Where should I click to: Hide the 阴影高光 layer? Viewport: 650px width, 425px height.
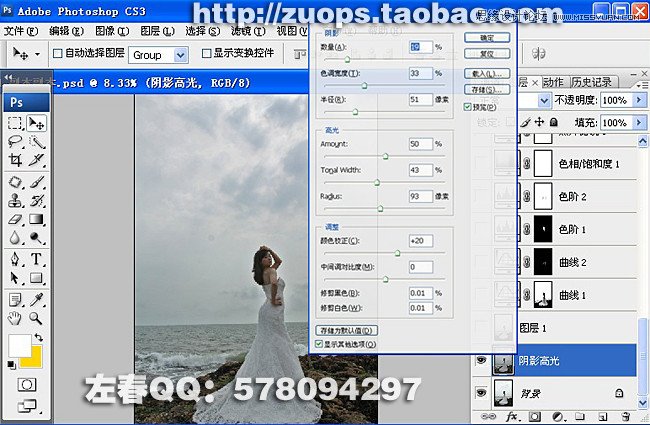click(x=481, y=360)
